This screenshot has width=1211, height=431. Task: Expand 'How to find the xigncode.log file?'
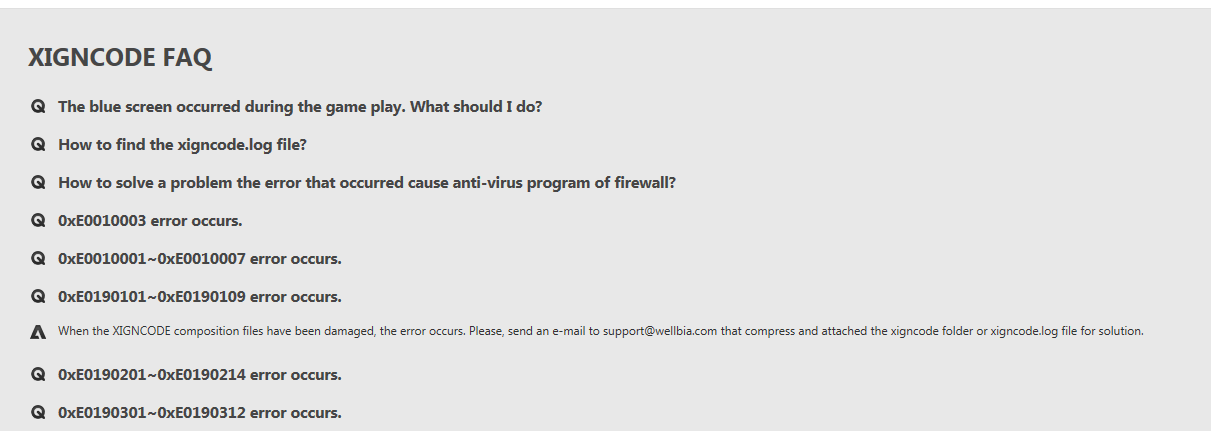pyautogui.click(x=182, y=144)
